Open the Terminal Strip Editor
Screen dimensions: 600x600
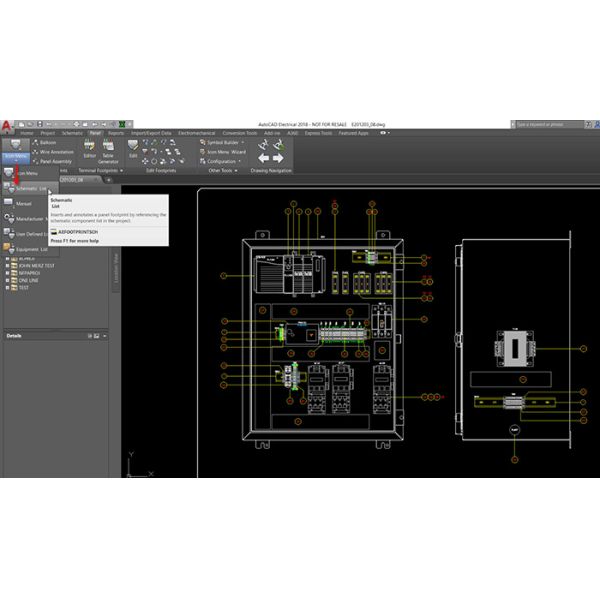(89, 146)
